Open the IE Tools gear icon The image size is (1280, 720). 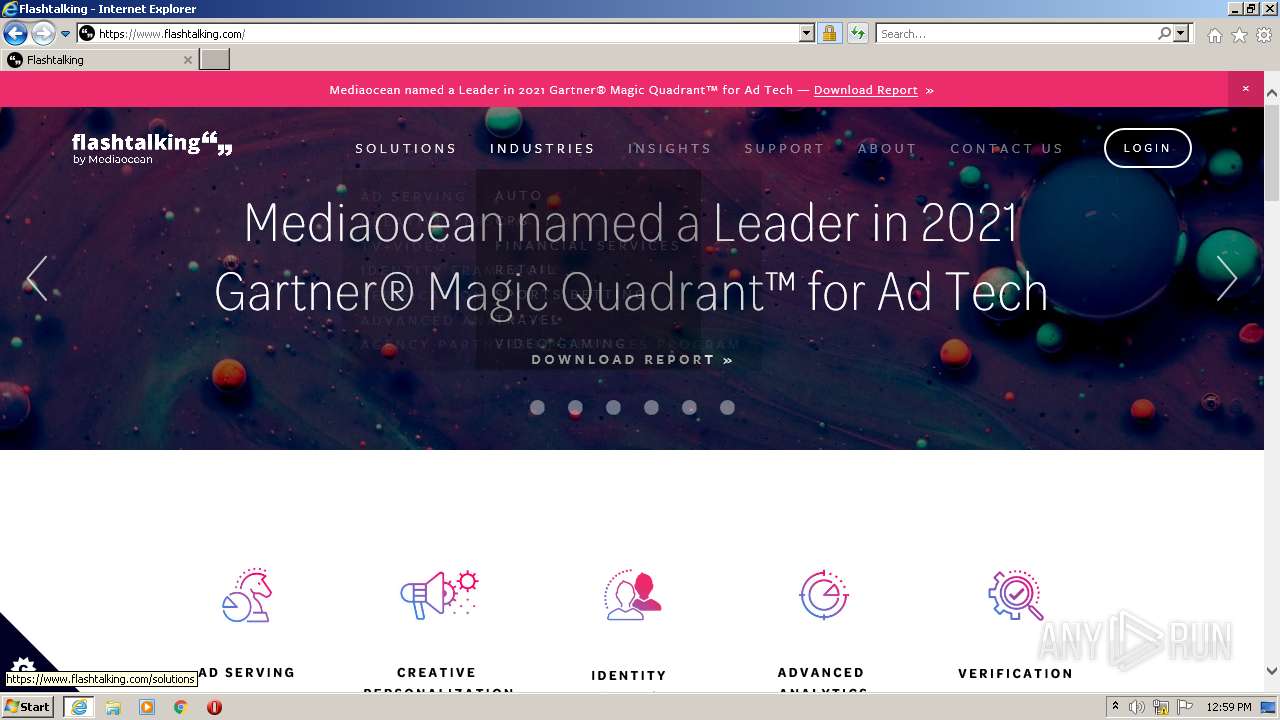1264,35
